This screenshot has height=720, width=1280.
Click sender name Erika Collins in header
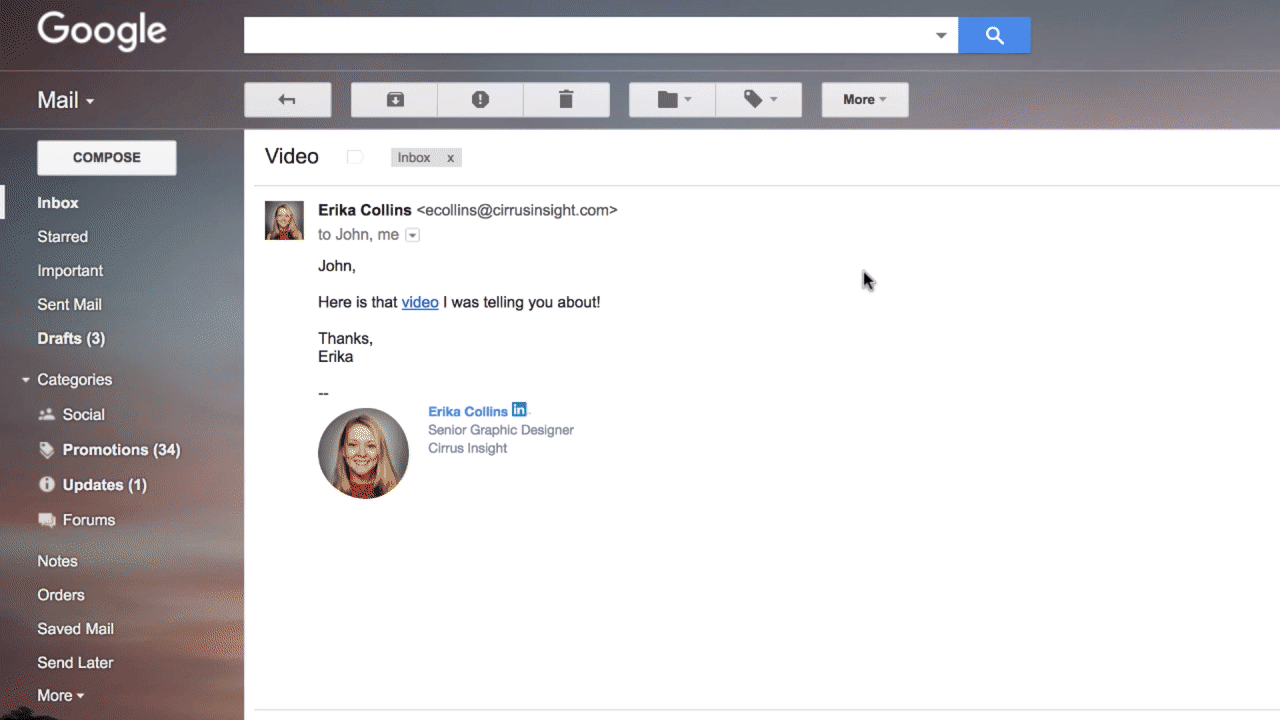(365, 210)
